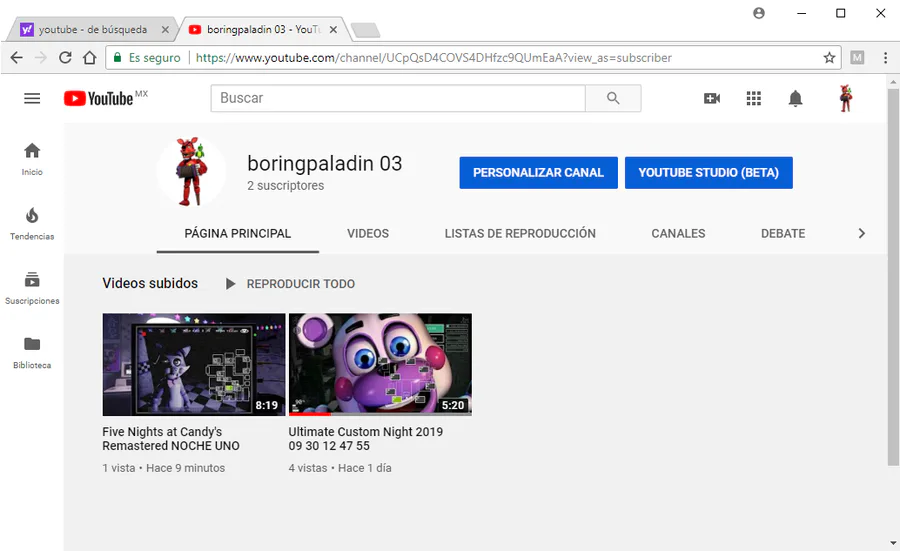The width and height of the screenshot is (900, 551).
Task: Go to Inicio in sidebar
Action: [x=32, y=159]
